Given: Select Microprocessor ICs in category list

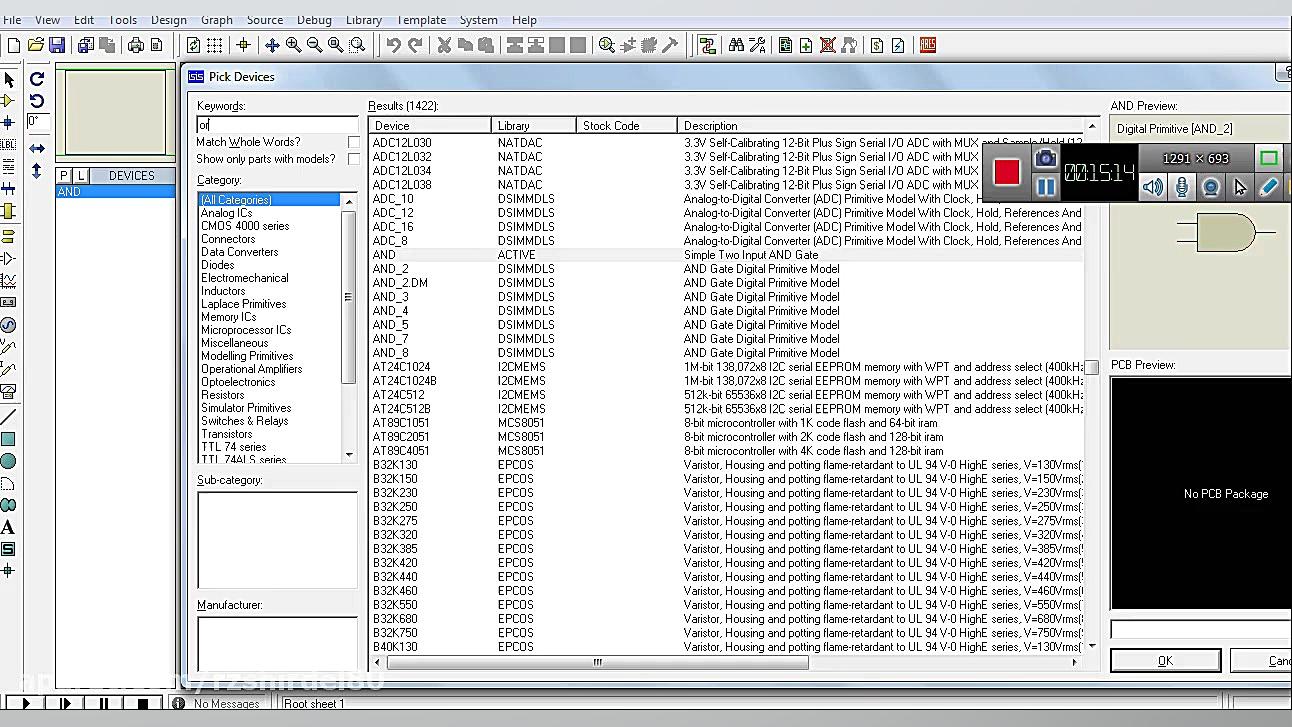Looking at the screenshot, I should (x=246, y=330).
